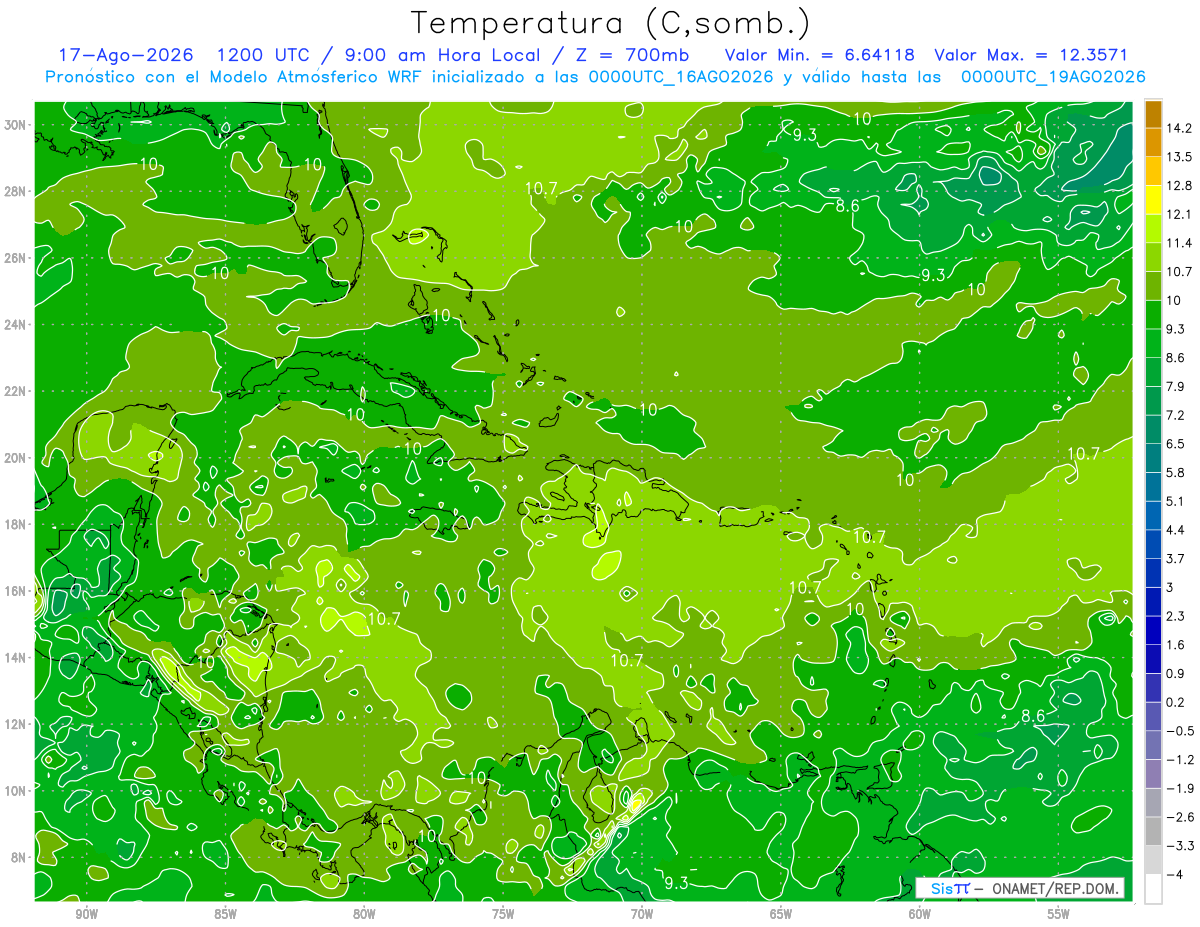Click the 13.5 value on the color scale
This screenshot has width=1200, height=927.
click(x=1181, y=157)
